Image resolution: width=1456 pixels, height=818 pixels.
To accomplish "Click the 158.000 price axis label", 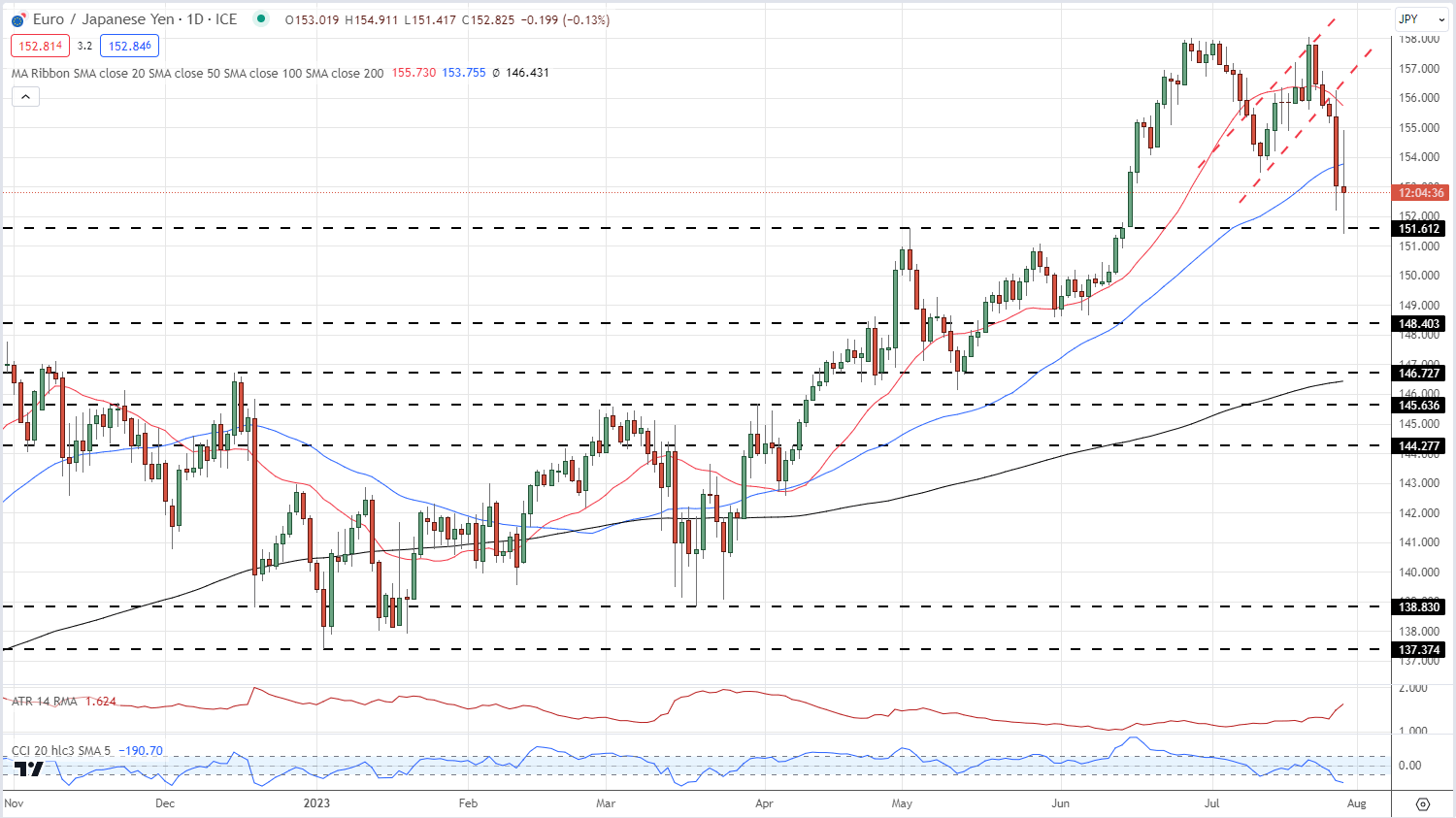I will tap(1419, 39).
